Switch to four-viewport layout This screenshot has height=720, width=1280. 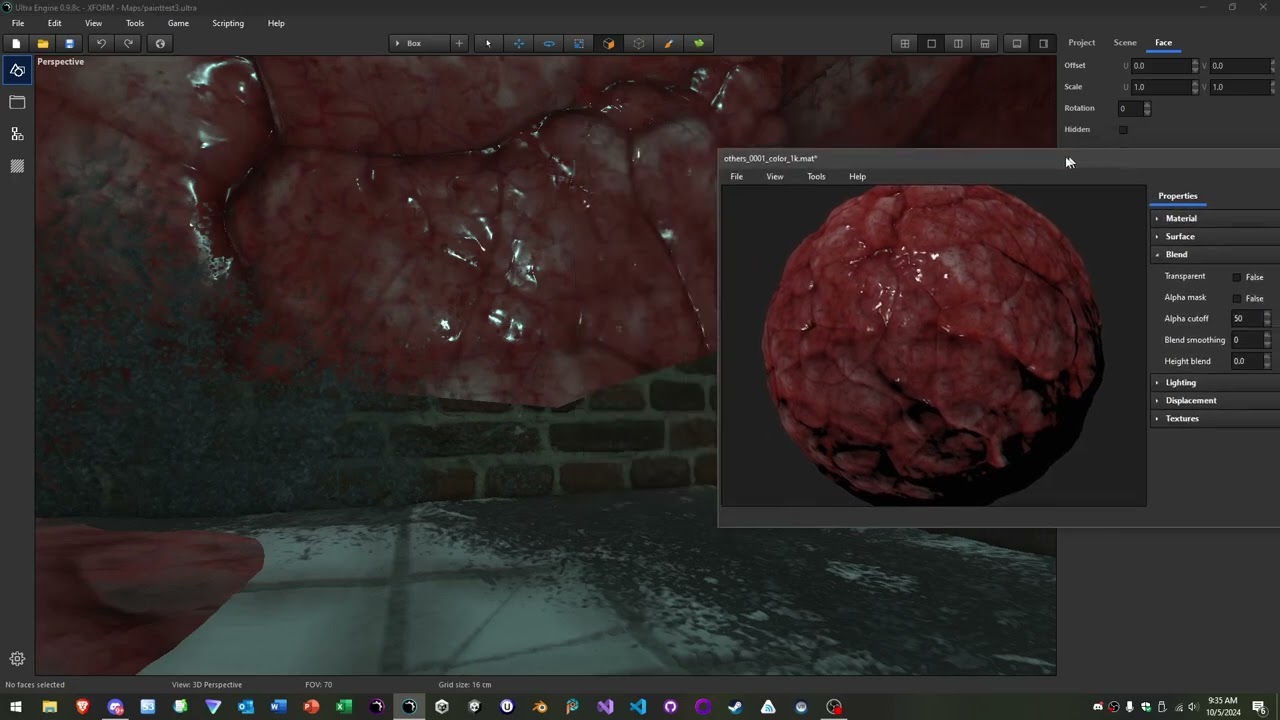pyautogui.click(x=905, y=43)
